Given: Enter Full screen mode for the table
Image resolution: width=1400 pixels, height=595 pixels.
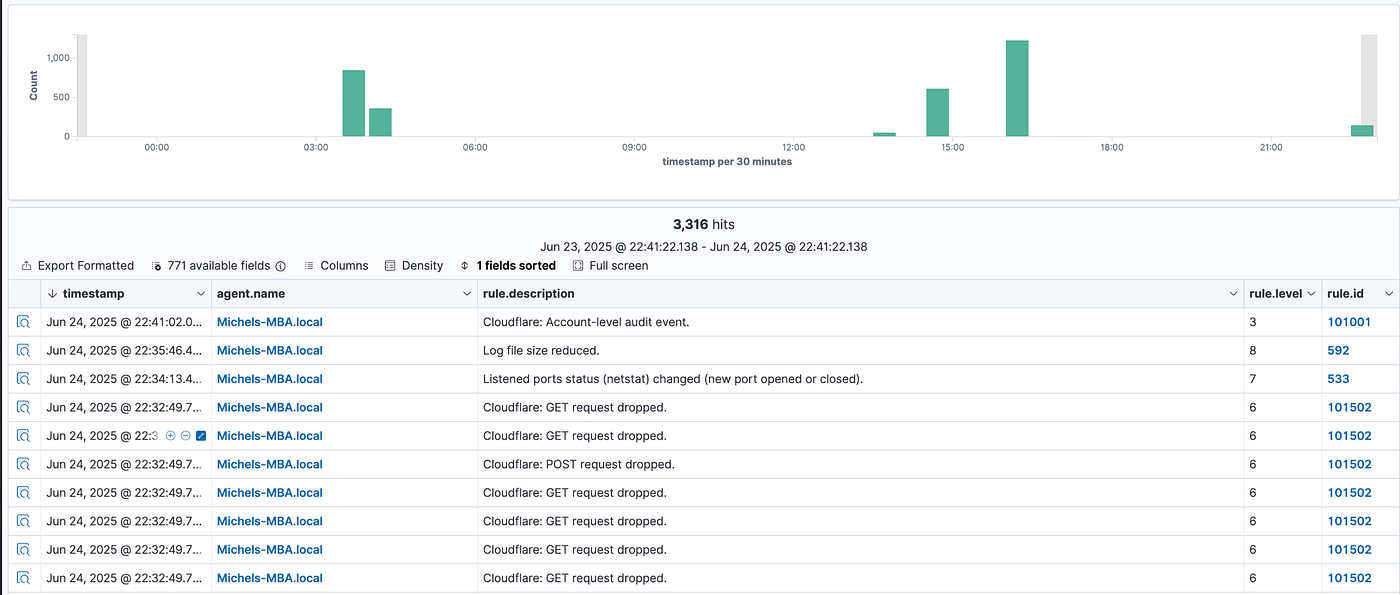Looking at the screenshot, I should pos(610,266).
